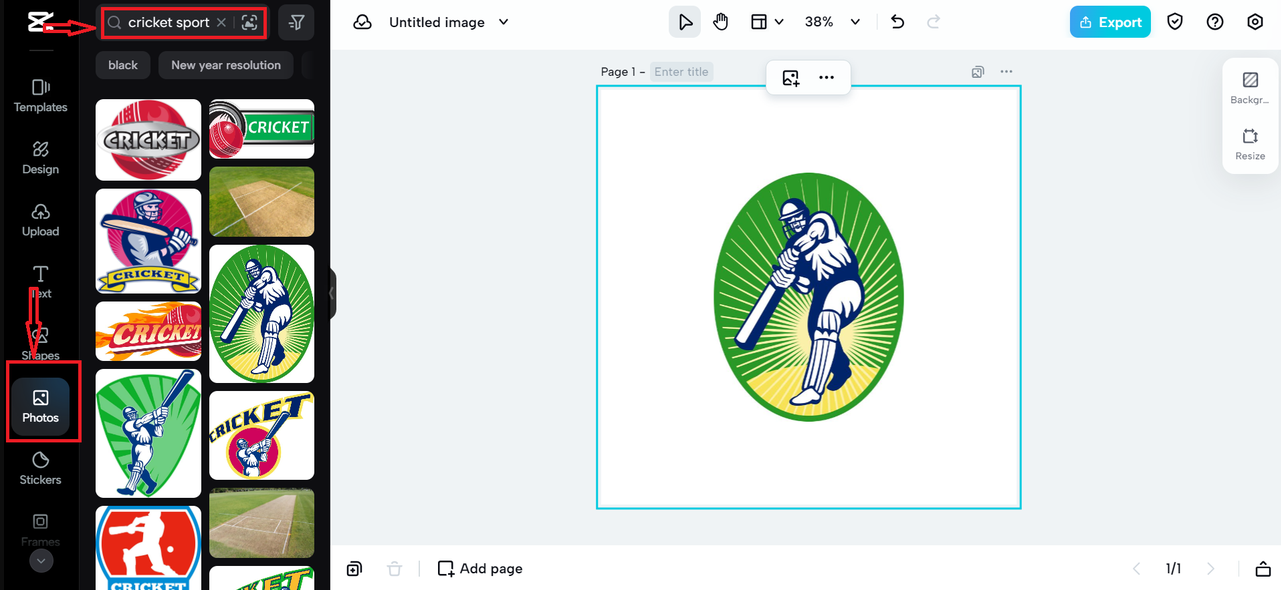Delete the page with trash icon

[395, 569]
